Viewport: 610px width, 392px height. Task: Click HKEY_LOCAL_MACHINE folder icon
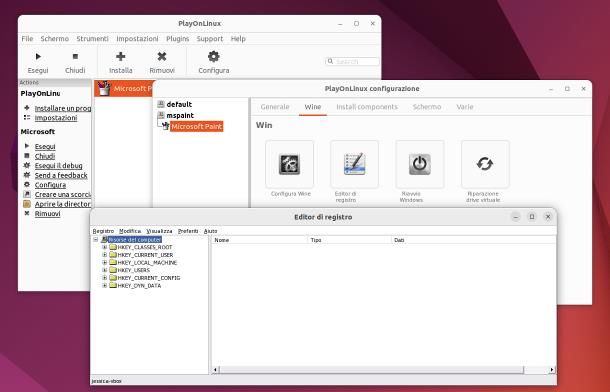coord(113,262)
